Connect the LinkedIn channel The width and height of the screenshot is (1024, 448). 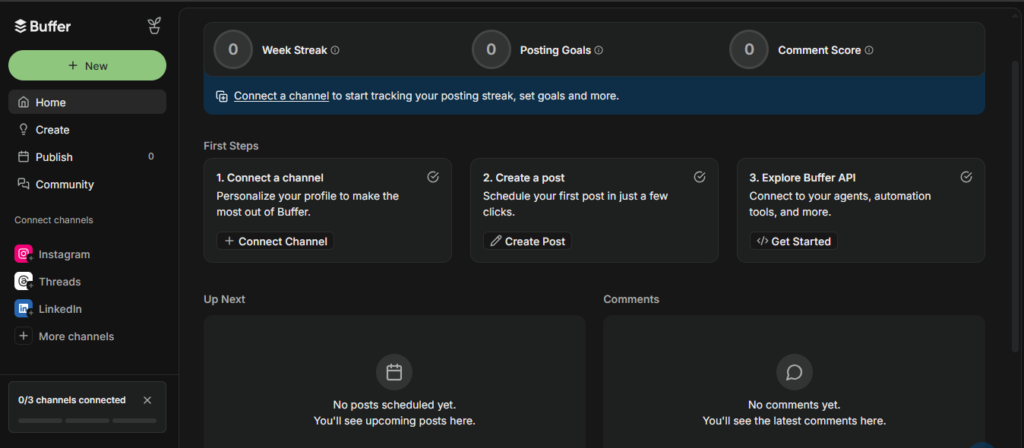[88, 309]
